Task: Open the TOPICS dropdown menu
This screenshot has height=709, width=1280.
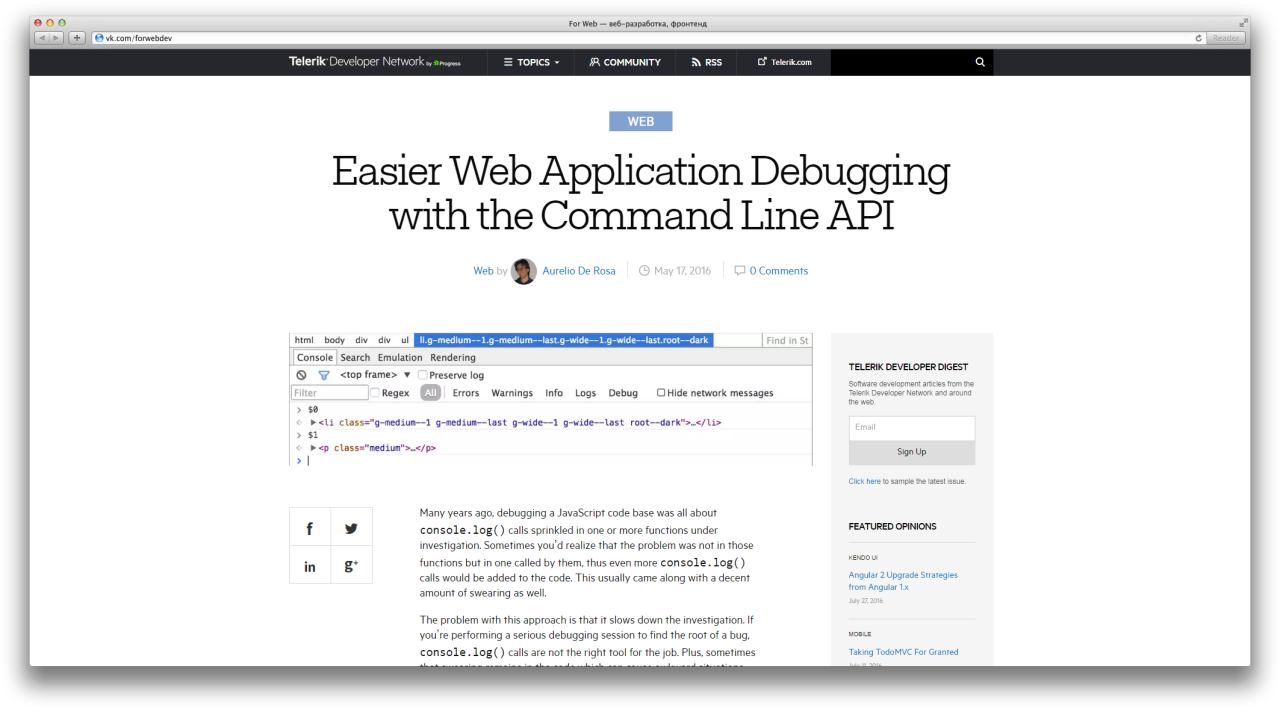Action: tap(531, 62)
